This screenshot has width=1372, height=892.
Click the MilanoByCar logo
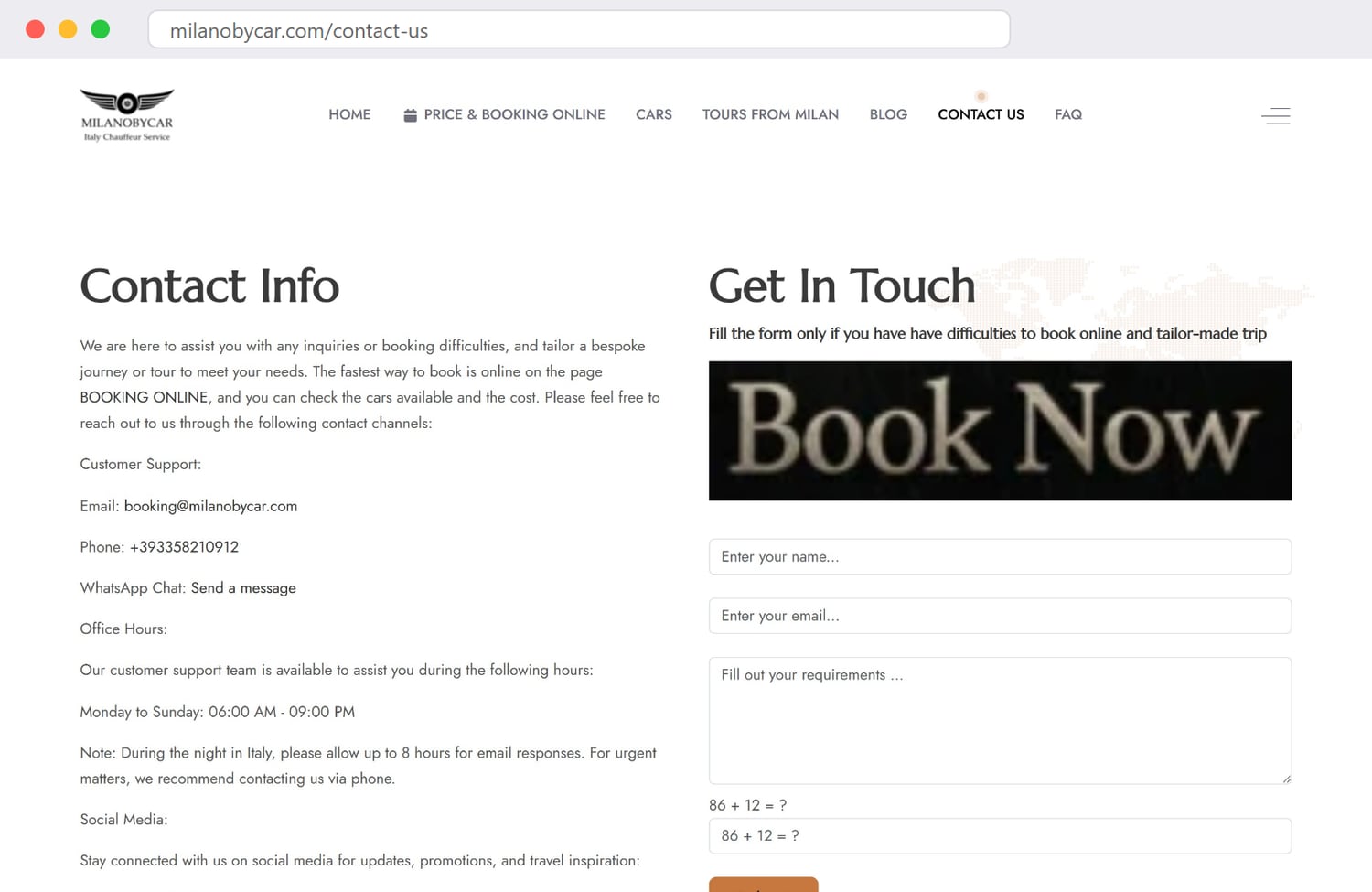(x=127, y=115)
